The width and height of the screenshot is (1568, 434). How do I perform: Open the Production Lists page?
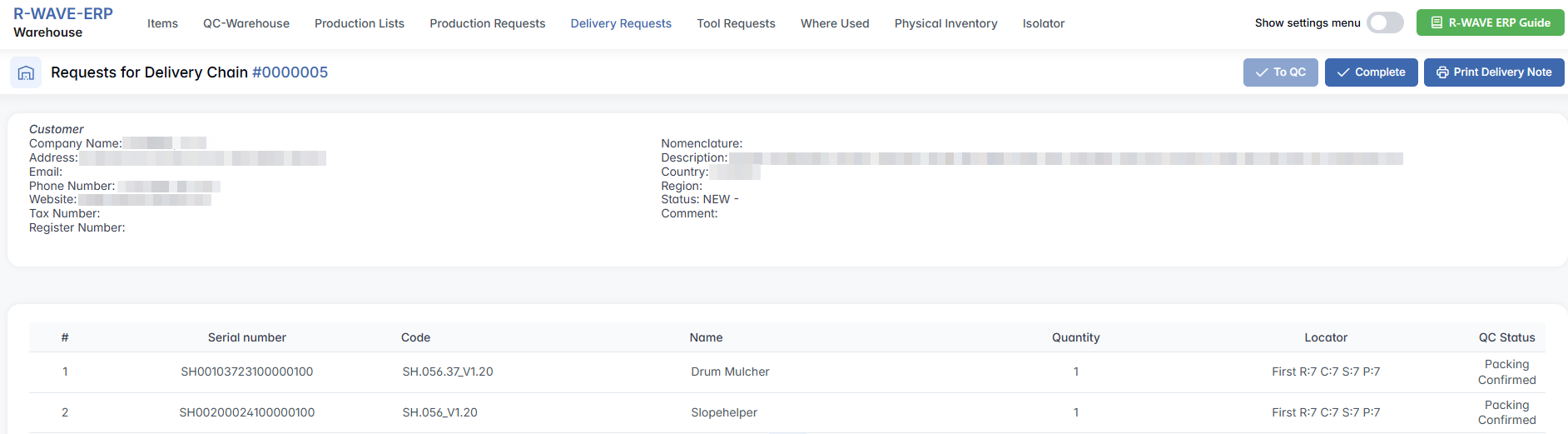tap(360, 23)
